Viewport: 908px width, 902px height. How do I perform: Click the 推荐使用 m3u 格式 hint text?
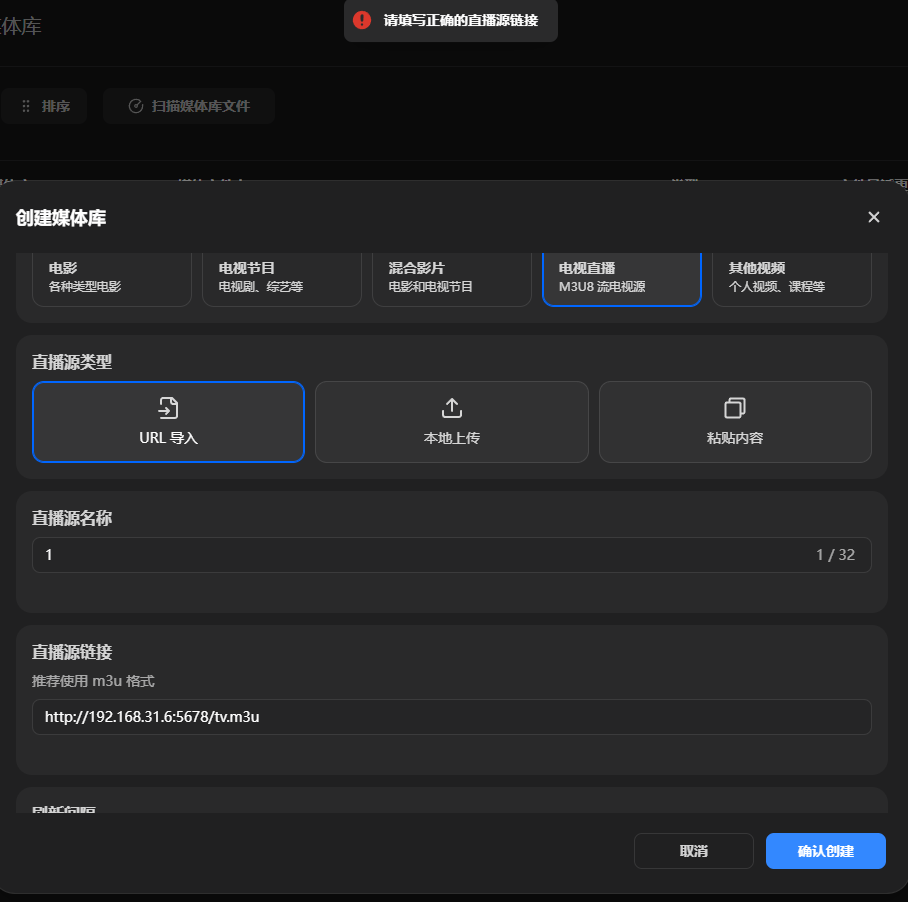[93, 681]
